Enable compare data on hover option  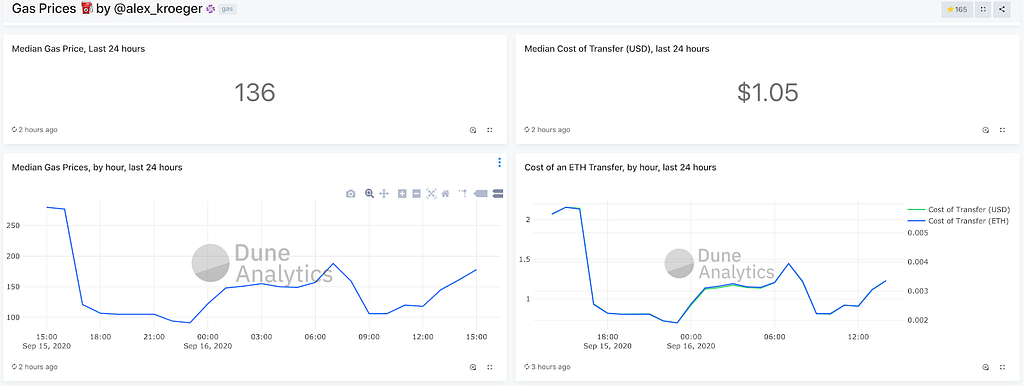point(498,193)
